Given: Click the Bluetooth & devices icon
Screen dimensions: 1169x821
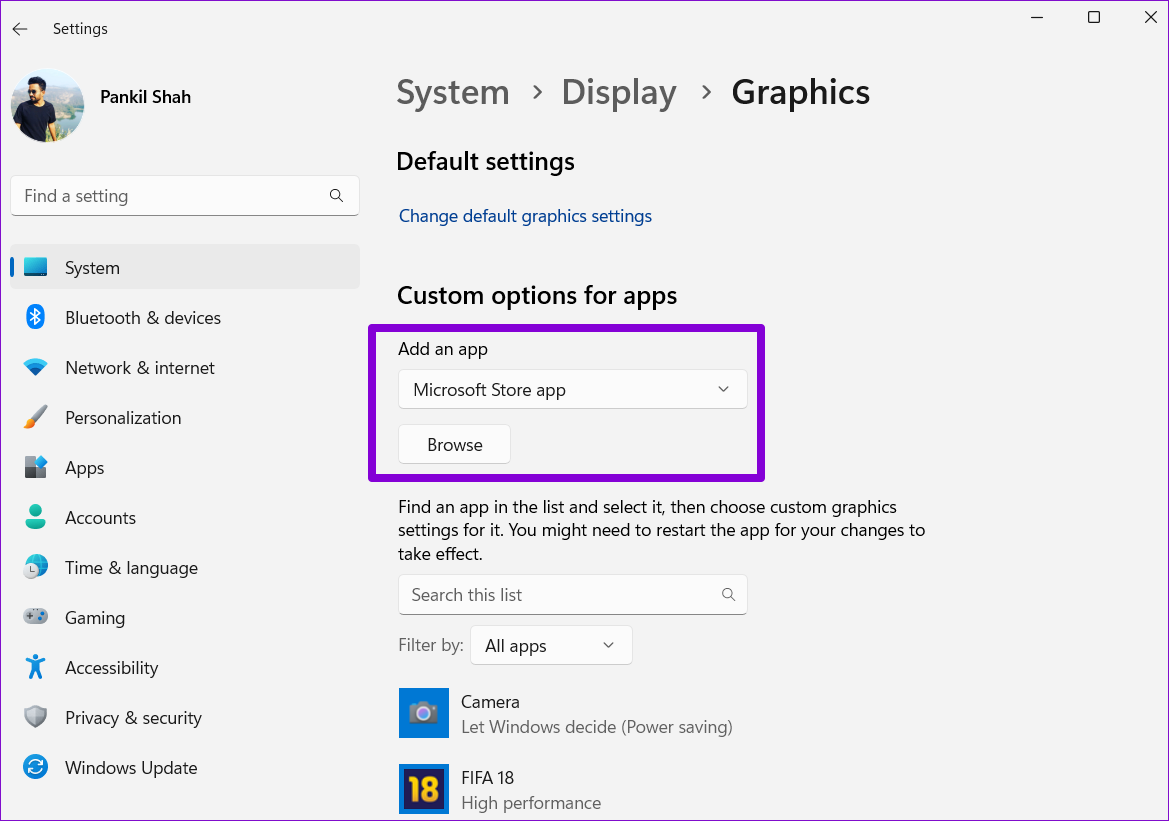Looking at the screenshot, I should (x=36, y=318).
